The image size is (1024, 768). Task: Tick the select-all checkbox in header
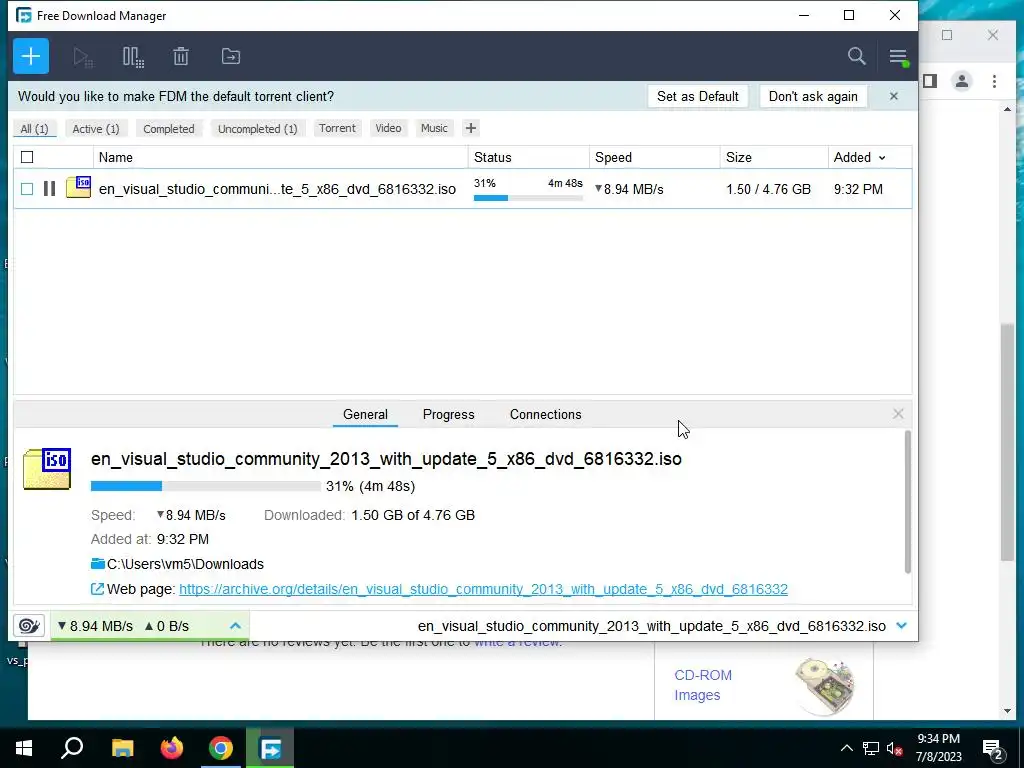pyautogui.click(x=27, y=157)
